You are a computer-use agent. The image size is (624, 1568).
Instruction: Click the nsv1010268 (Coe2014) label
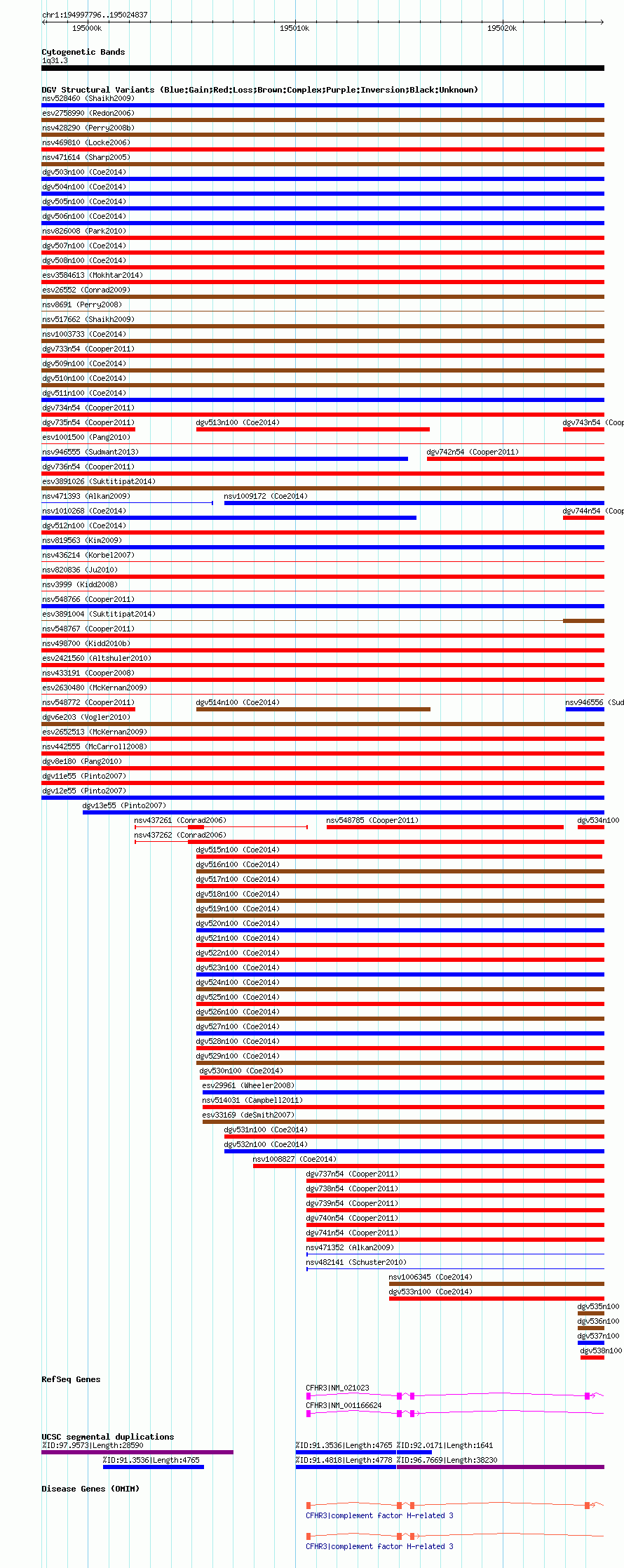83,511
